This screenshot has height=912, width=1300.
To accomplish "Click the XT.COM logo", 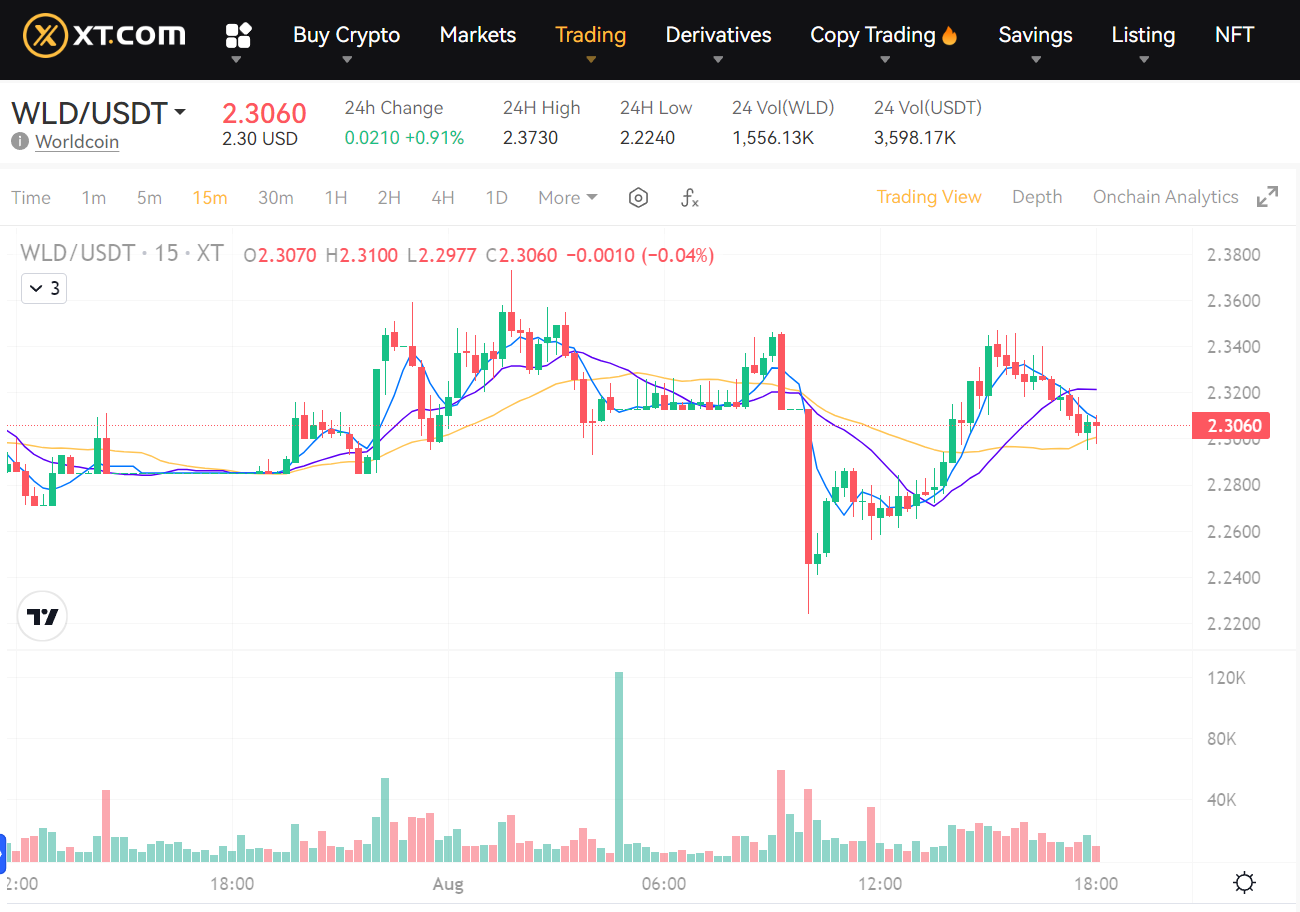I will click(104, 35).
